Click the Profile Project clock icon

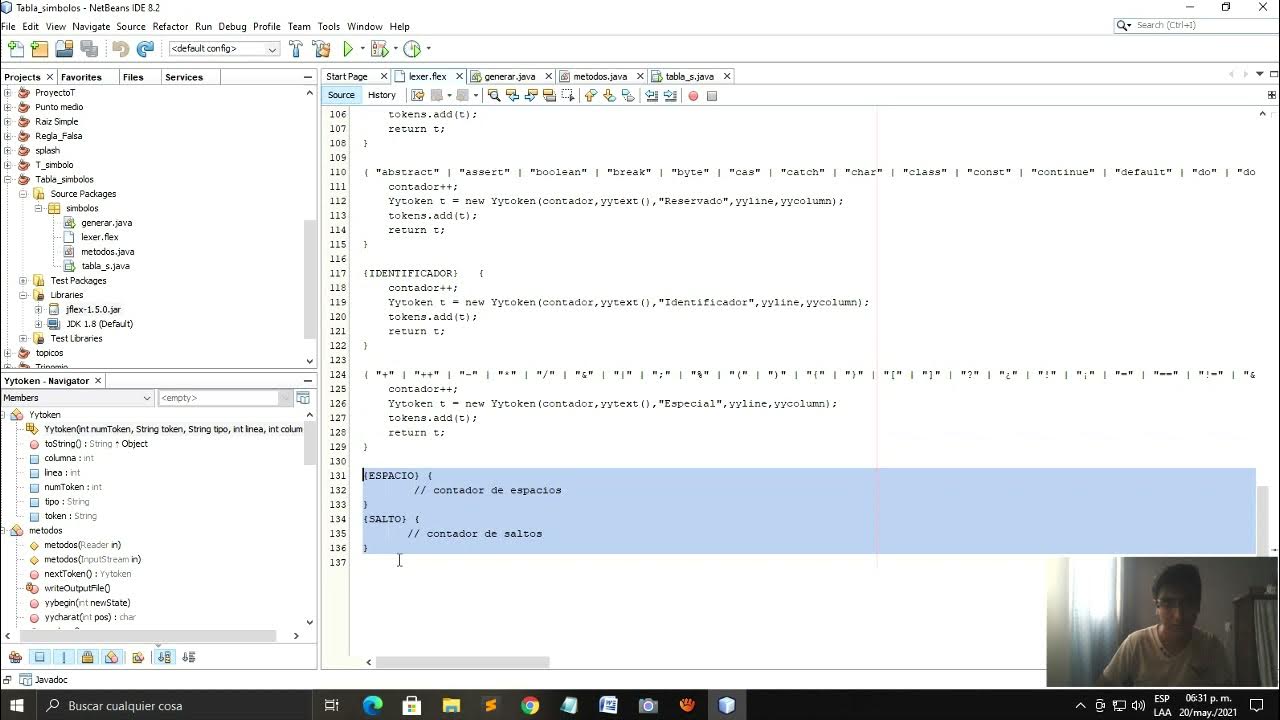[412, 48]
